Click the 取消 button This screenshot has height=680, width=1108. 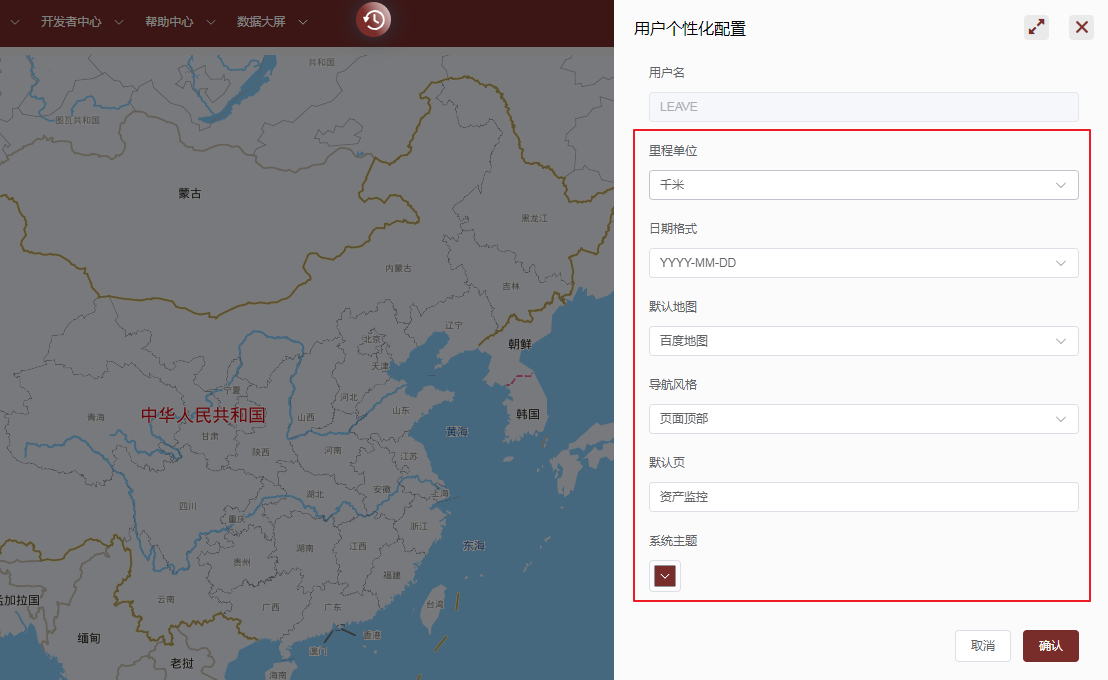(982, 646)
